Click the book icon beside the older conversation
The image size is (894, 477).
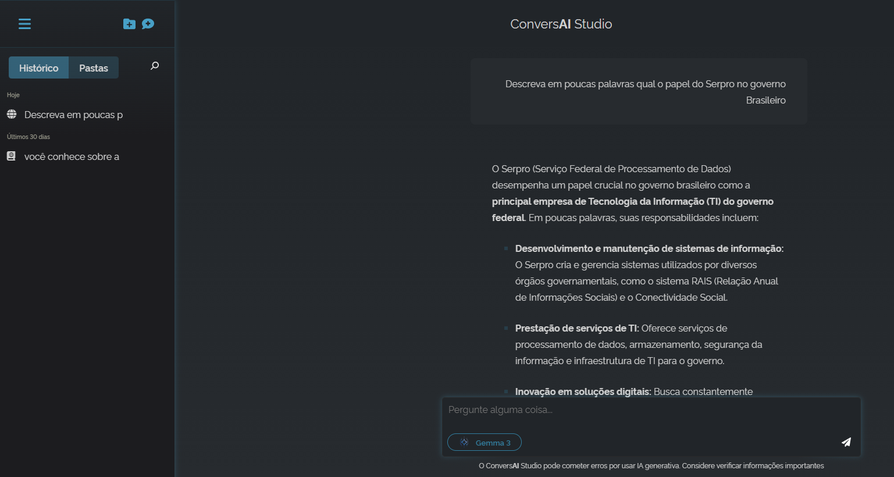pyautogui.click(x=12, y=156)
